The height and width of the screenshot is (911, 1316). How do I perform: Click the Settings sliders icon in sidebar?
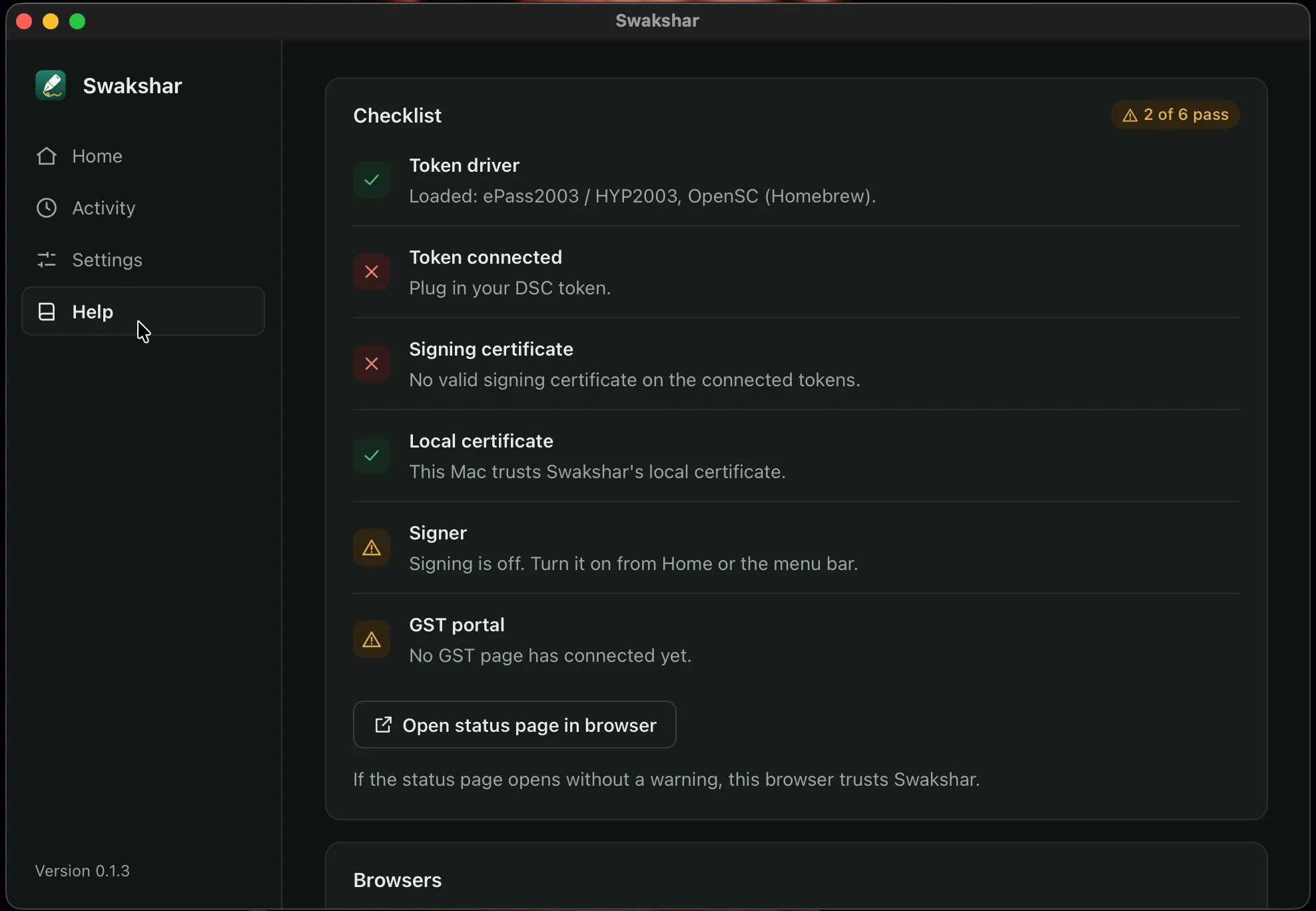click(47, 260)
